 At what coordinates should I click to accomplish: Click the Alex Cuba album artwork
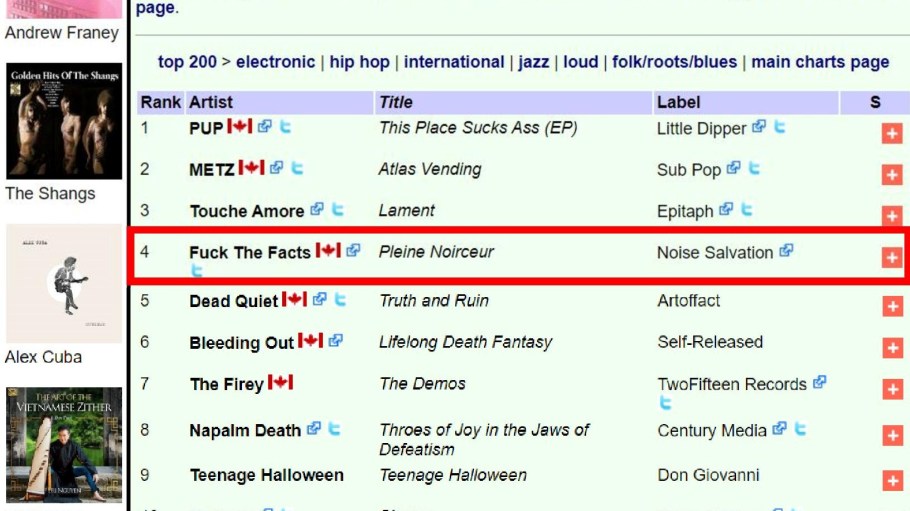point(64,284)
